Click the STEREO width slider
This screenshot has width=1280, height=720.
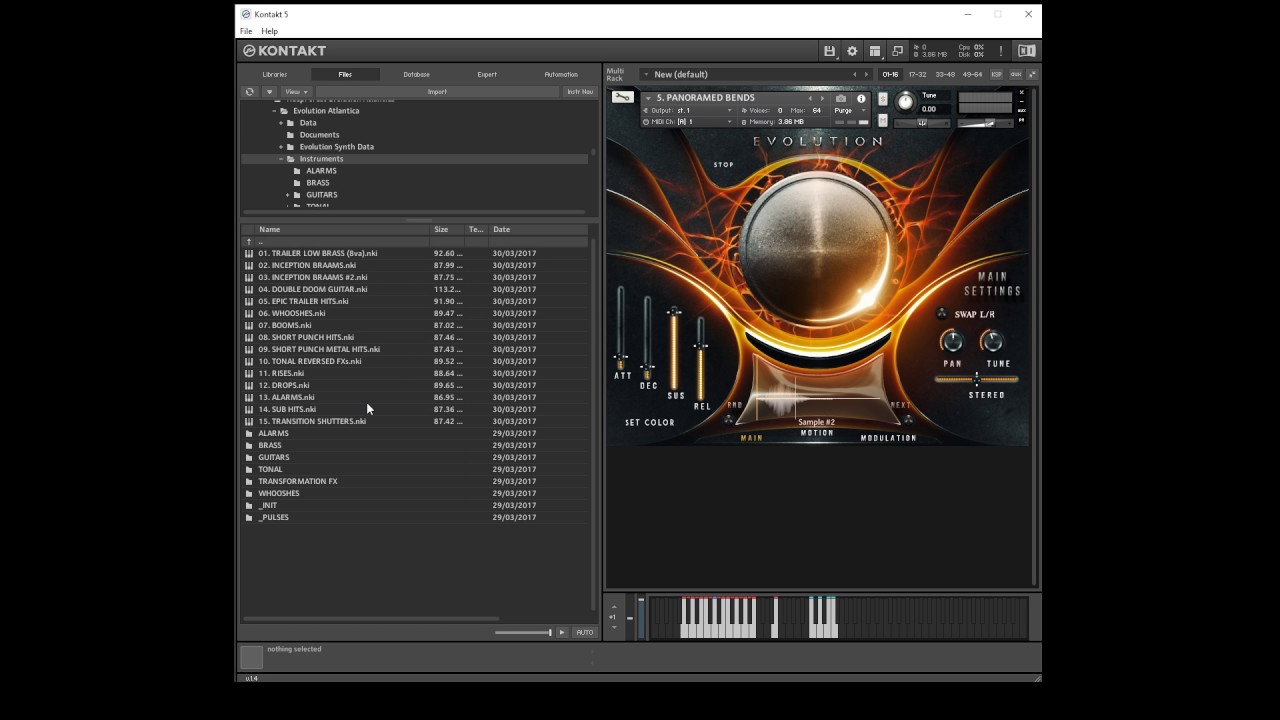[x=976, y=380]
